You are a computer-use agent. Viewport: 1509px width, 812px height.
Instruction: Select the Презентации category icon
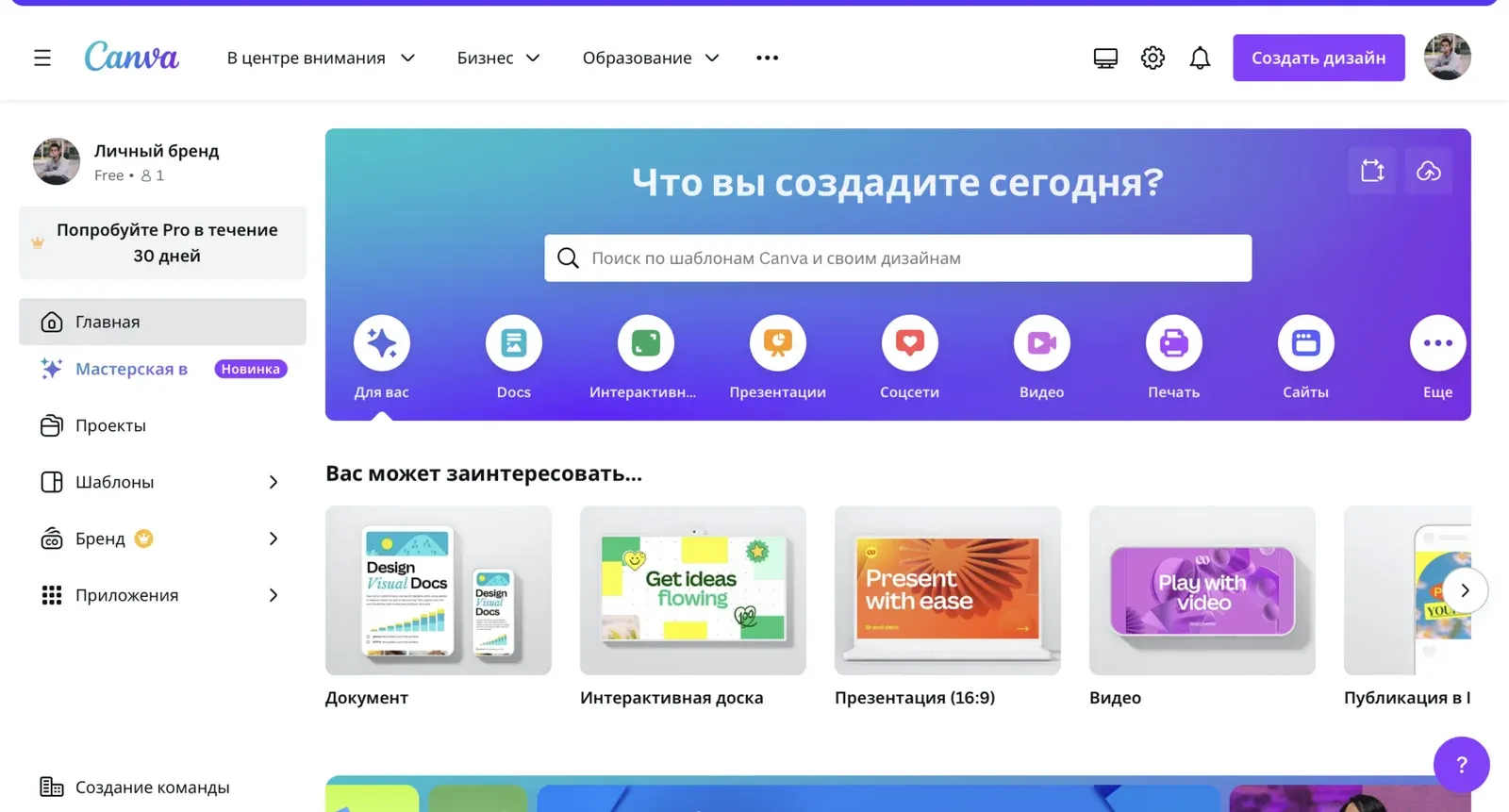778,342
